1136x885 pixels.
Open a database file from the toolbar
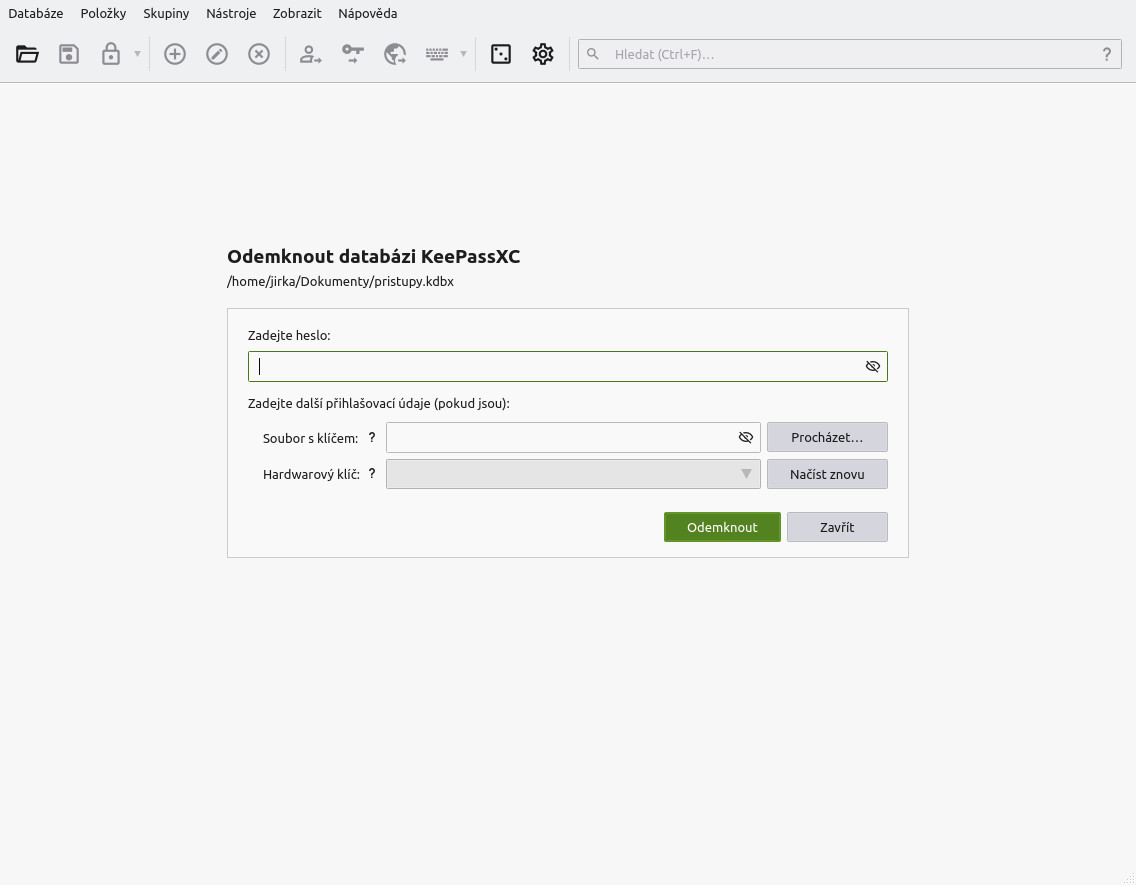tap(27, 54)
